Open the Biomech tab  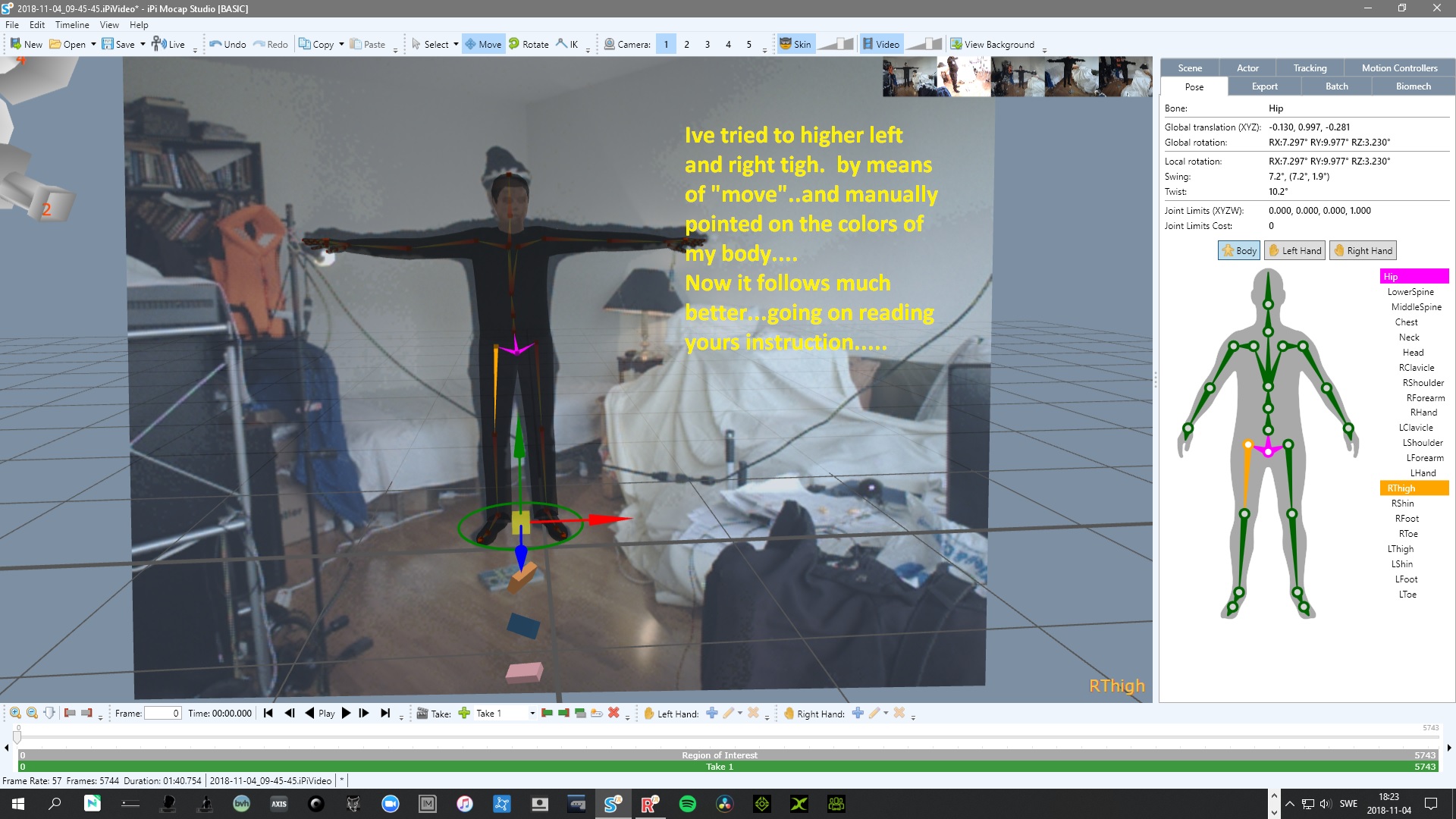(1413, 86)
